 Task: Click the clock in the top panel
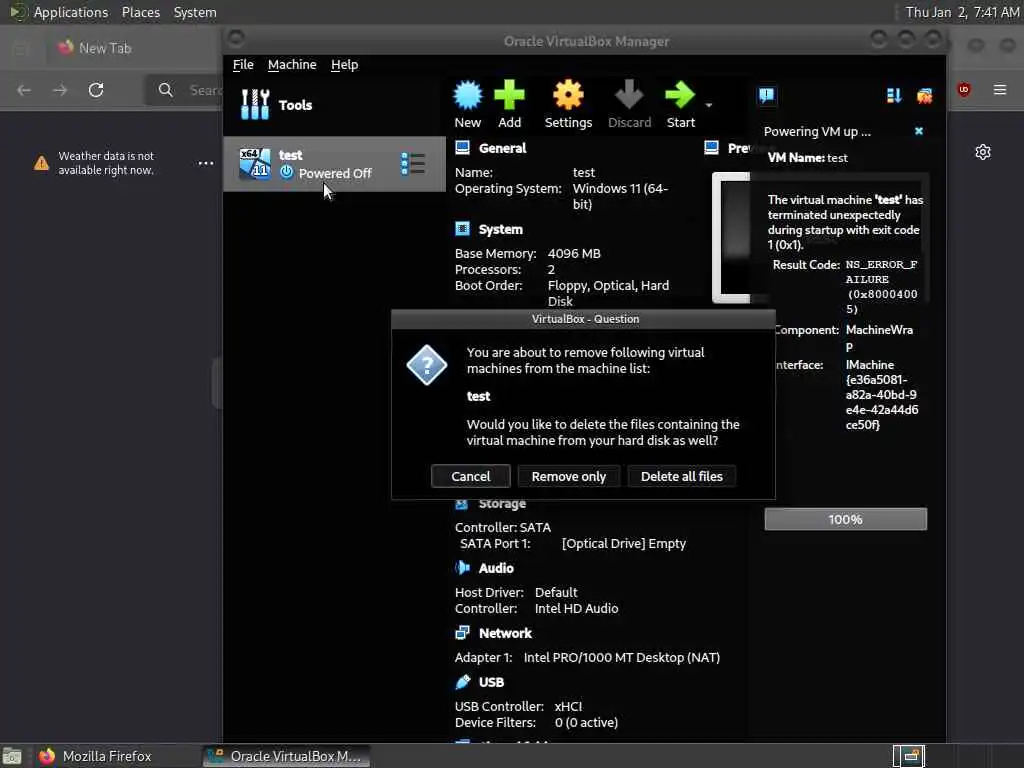(962, 12)
